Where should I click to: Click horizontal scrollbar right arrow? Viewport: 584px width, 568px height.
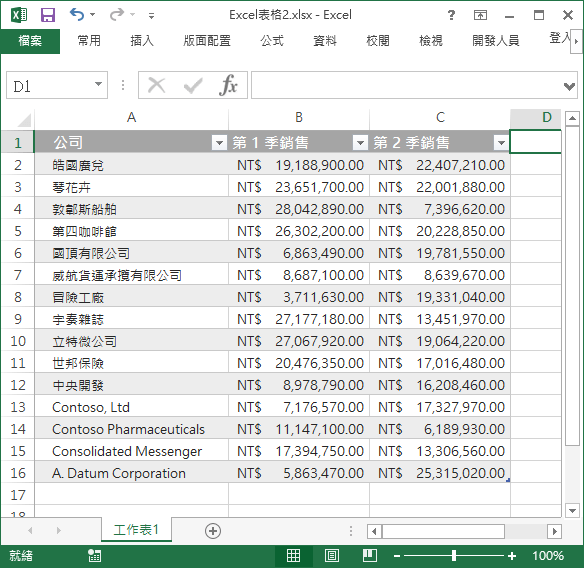(554, 531)
